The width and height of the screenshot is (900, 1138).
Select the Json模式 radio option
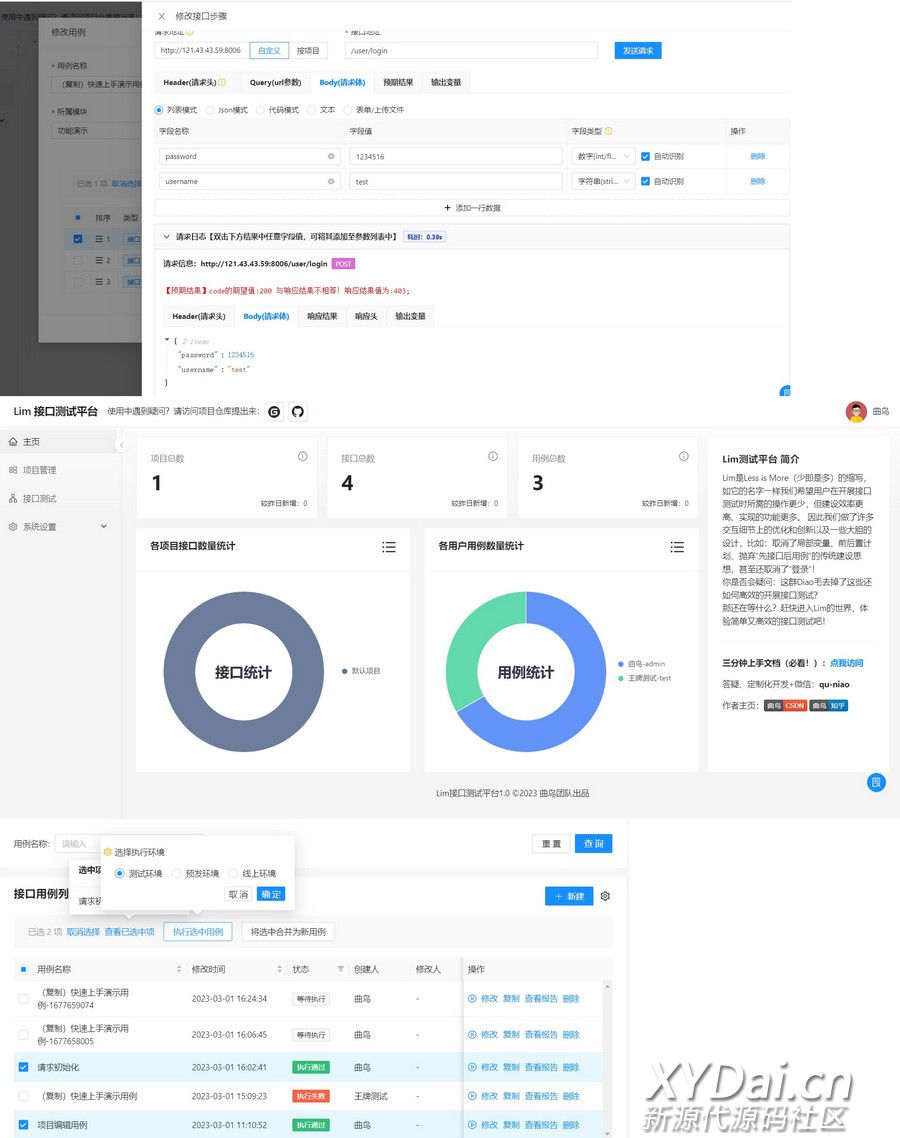(x=211, y=110)
